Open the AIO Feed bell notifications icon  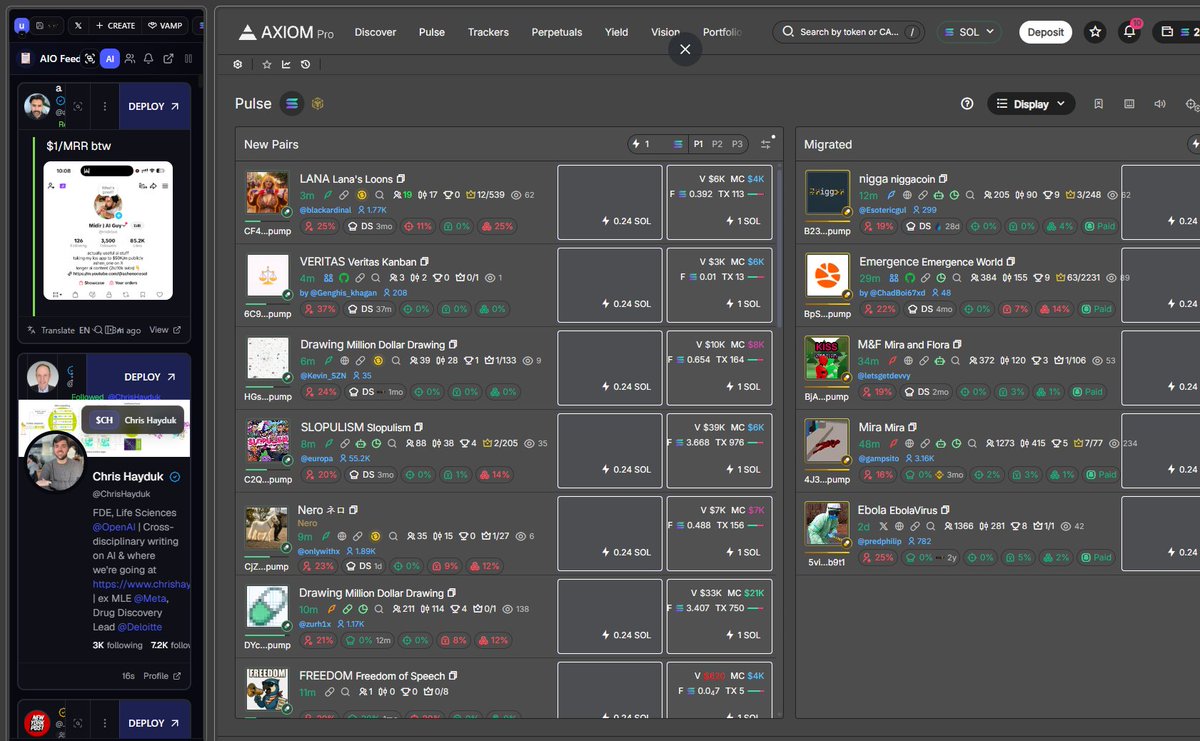point(148,59)
